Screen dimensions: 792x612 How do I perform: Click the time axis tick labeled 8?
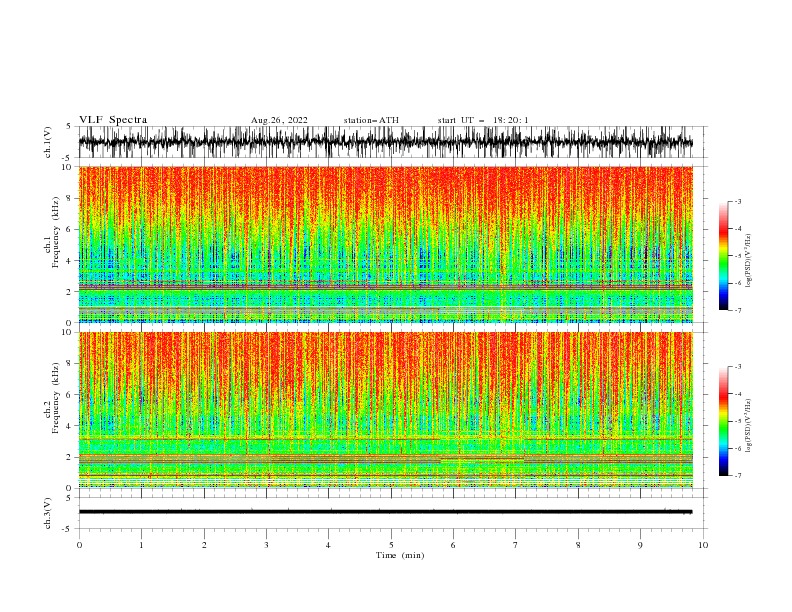(578, 545)
